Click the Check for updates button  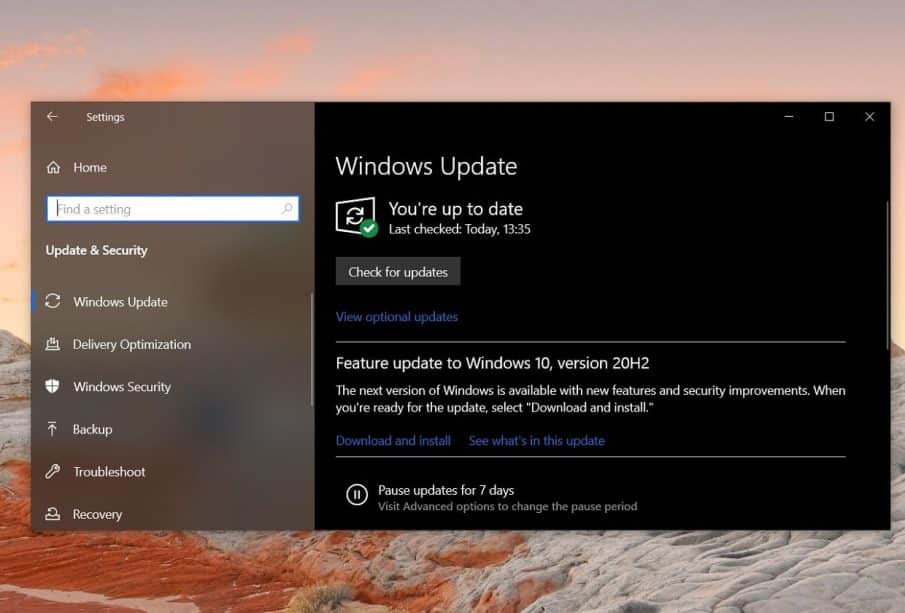click(x=398, y=271)
